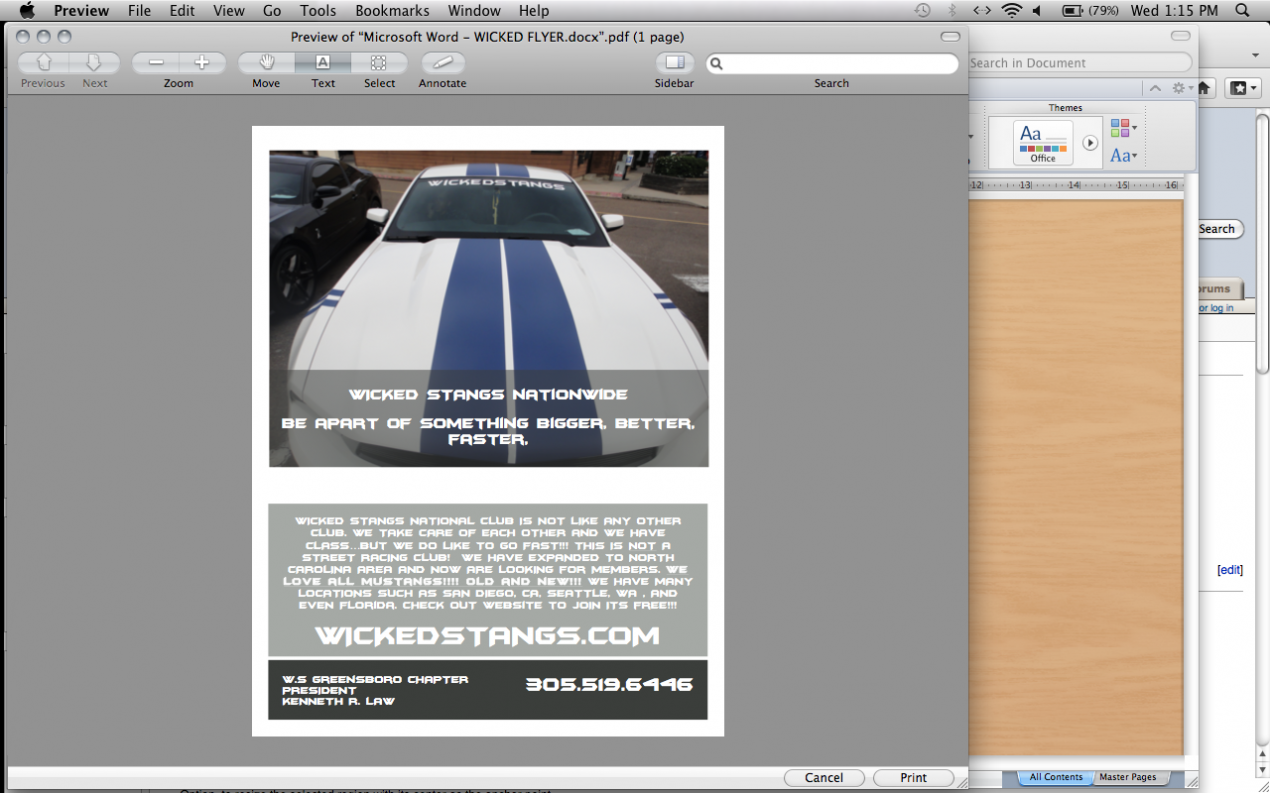Open the Preview application menu

(x=81, y=11)
